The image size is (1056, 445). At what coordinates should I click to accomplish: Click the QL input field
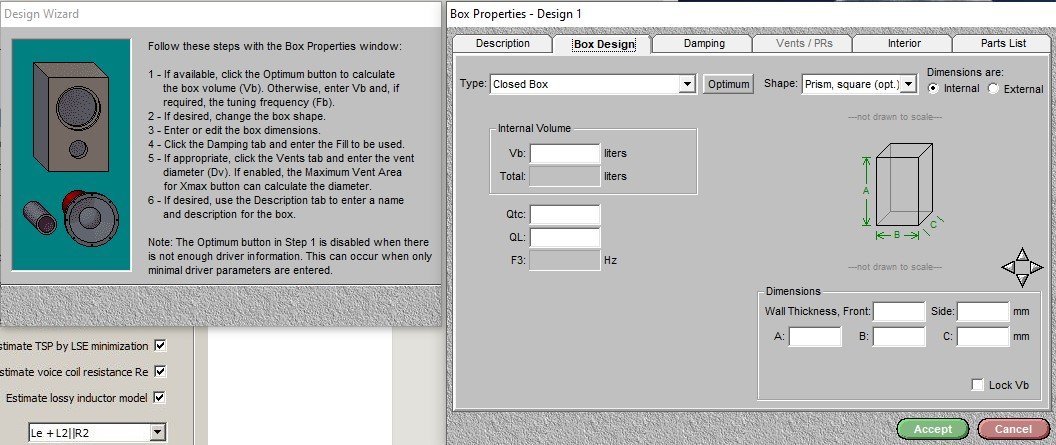coord(564,238)
